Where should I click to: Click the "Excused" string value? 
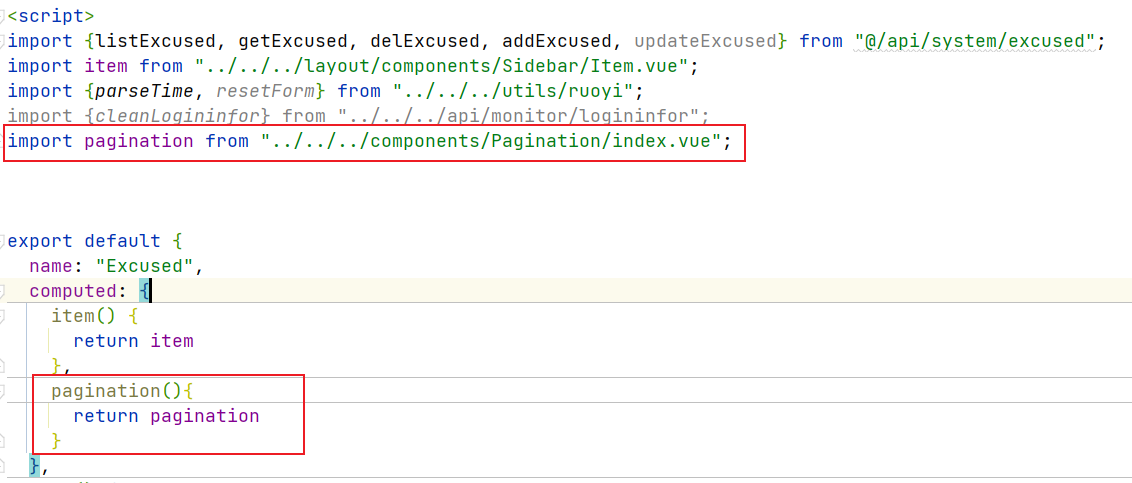point(144,266)
